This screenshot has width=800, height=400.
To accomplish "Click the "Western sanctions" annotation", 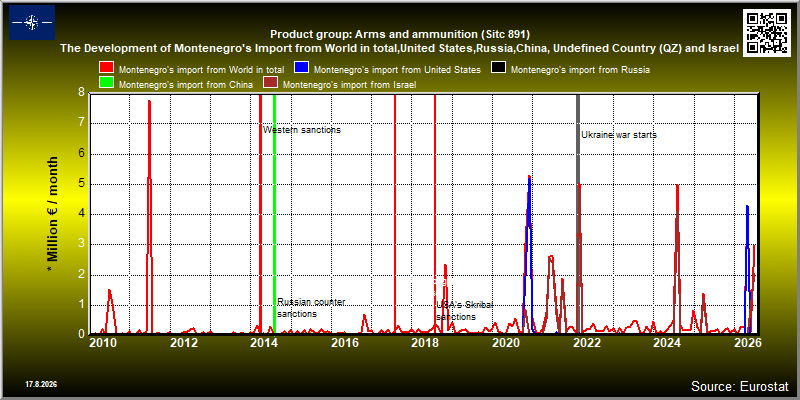I will 302,130.
